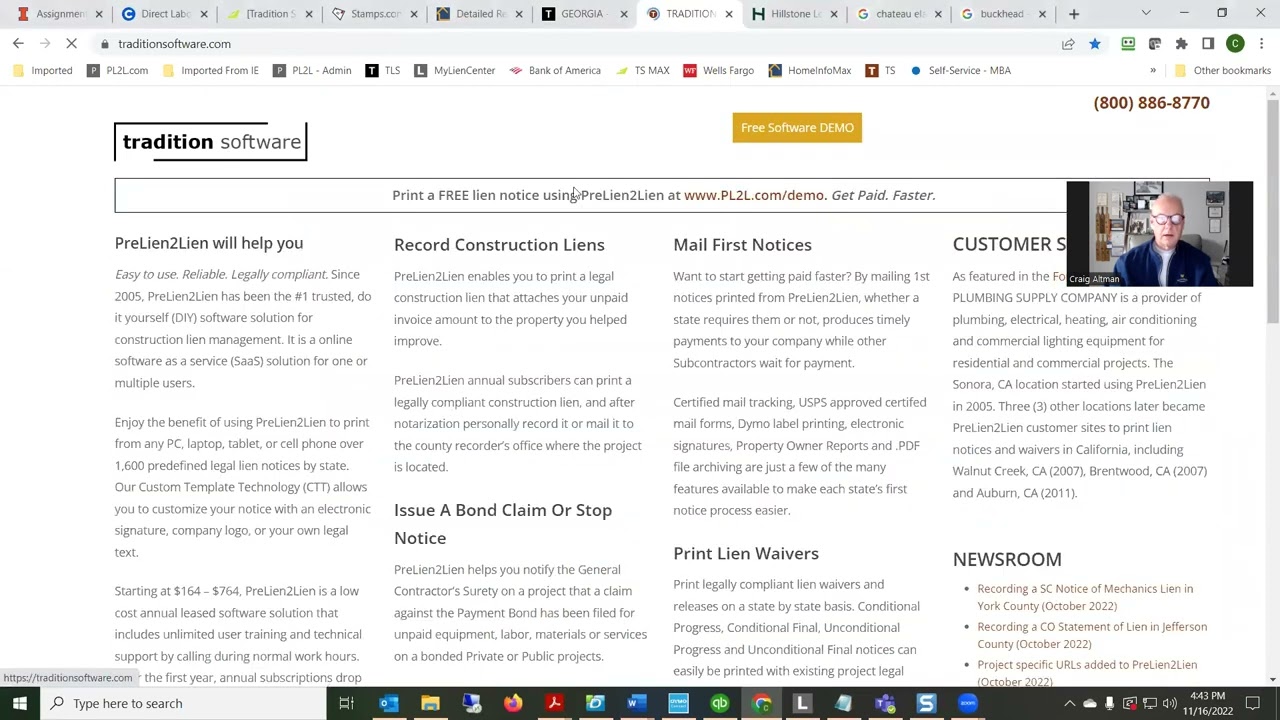This screenshot has width=1280, height=720.
Task: Click the tradition software logo
Action: click(211, 142)
